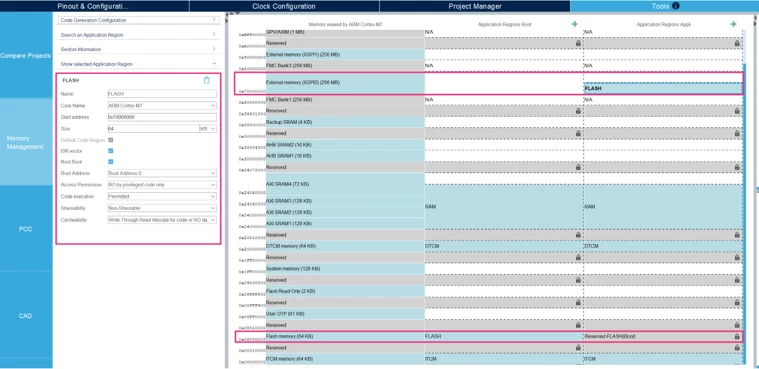
Task: Expand Search an Application Region section
Action: point(138,35)
